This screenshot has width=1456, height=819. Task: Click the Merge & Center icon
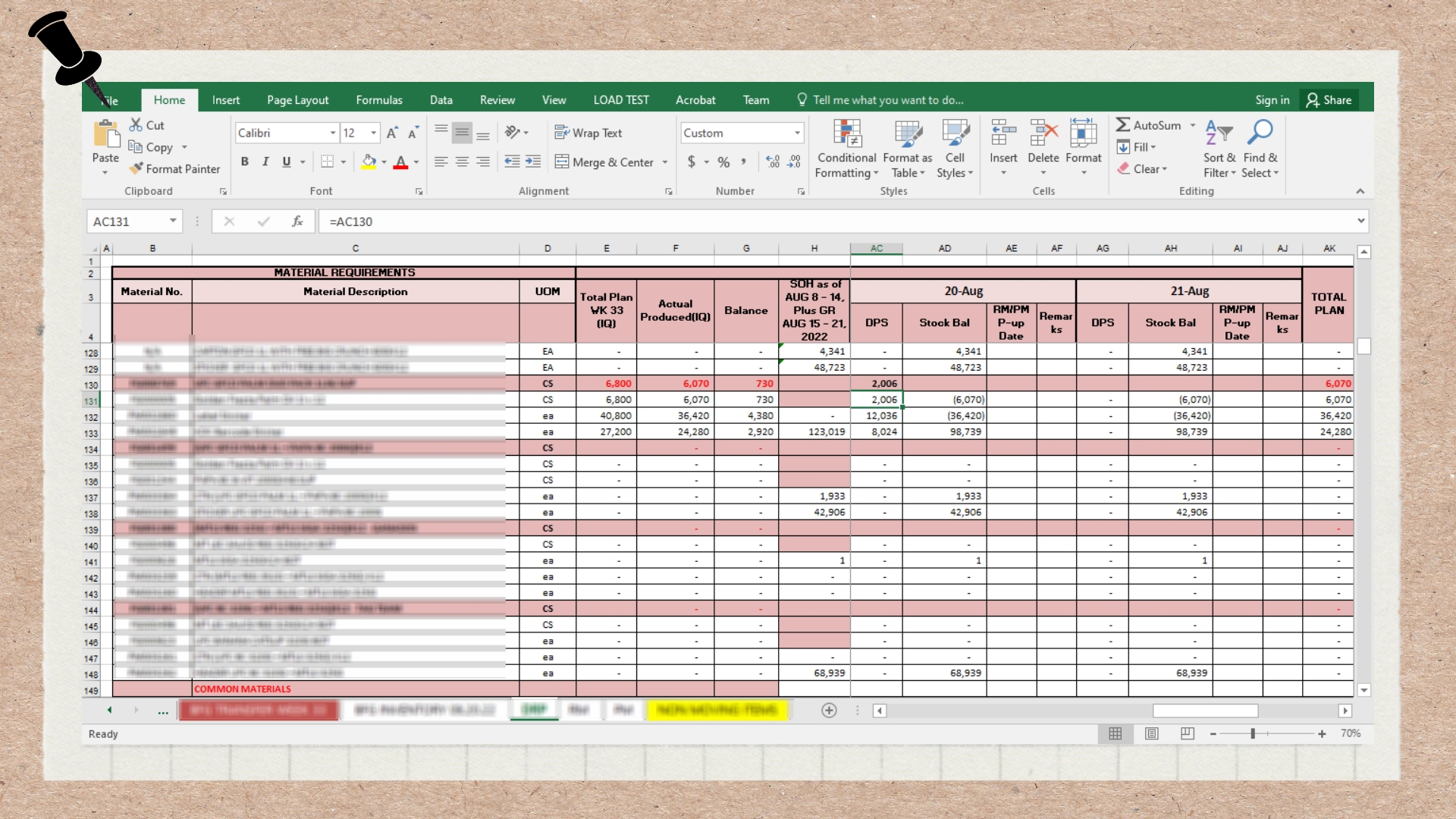click(x=562, y=162)
